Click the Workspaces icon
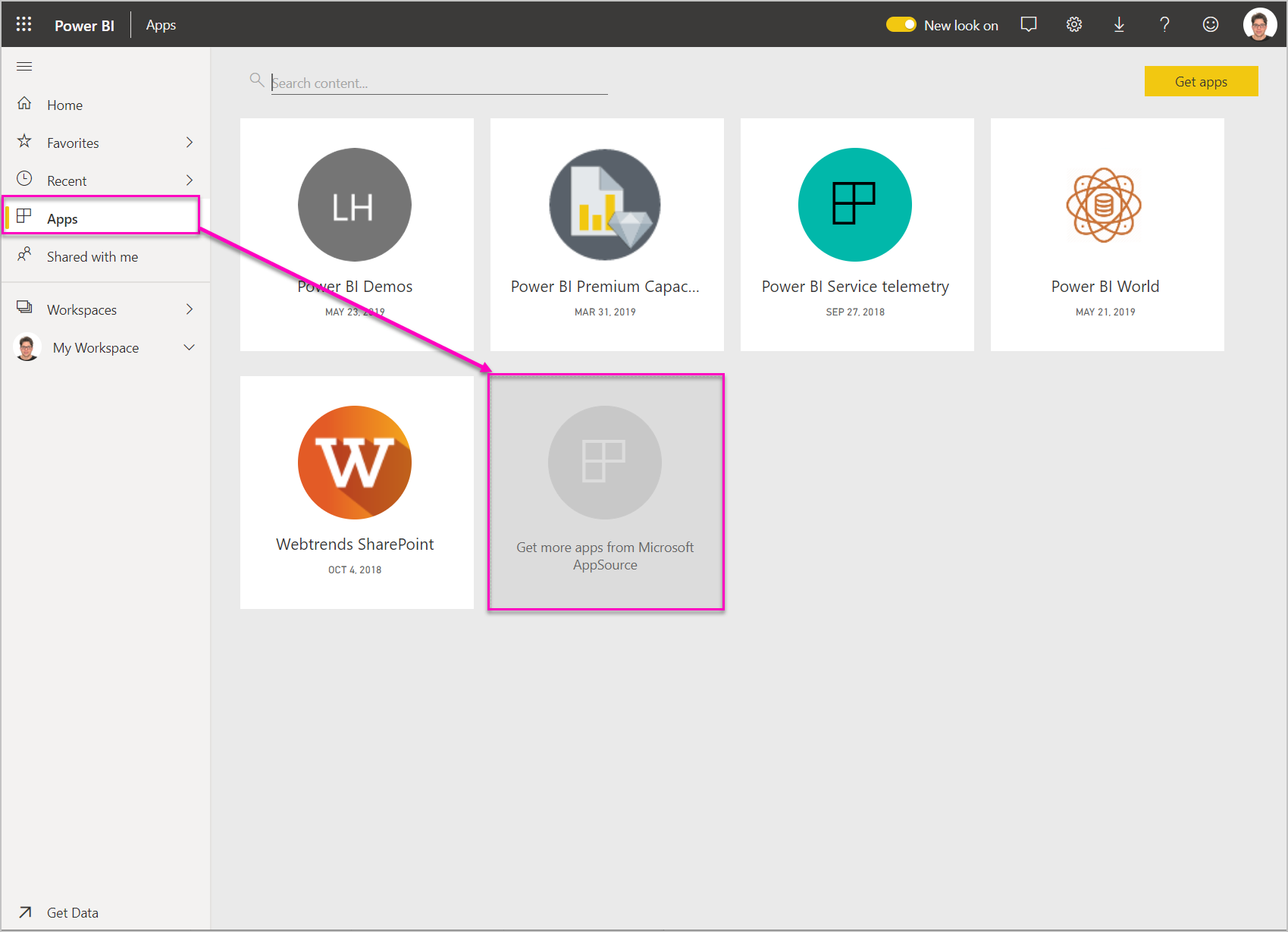This screenshot has height=932, width=1288. pyautogui.click(x=24, y=307)
